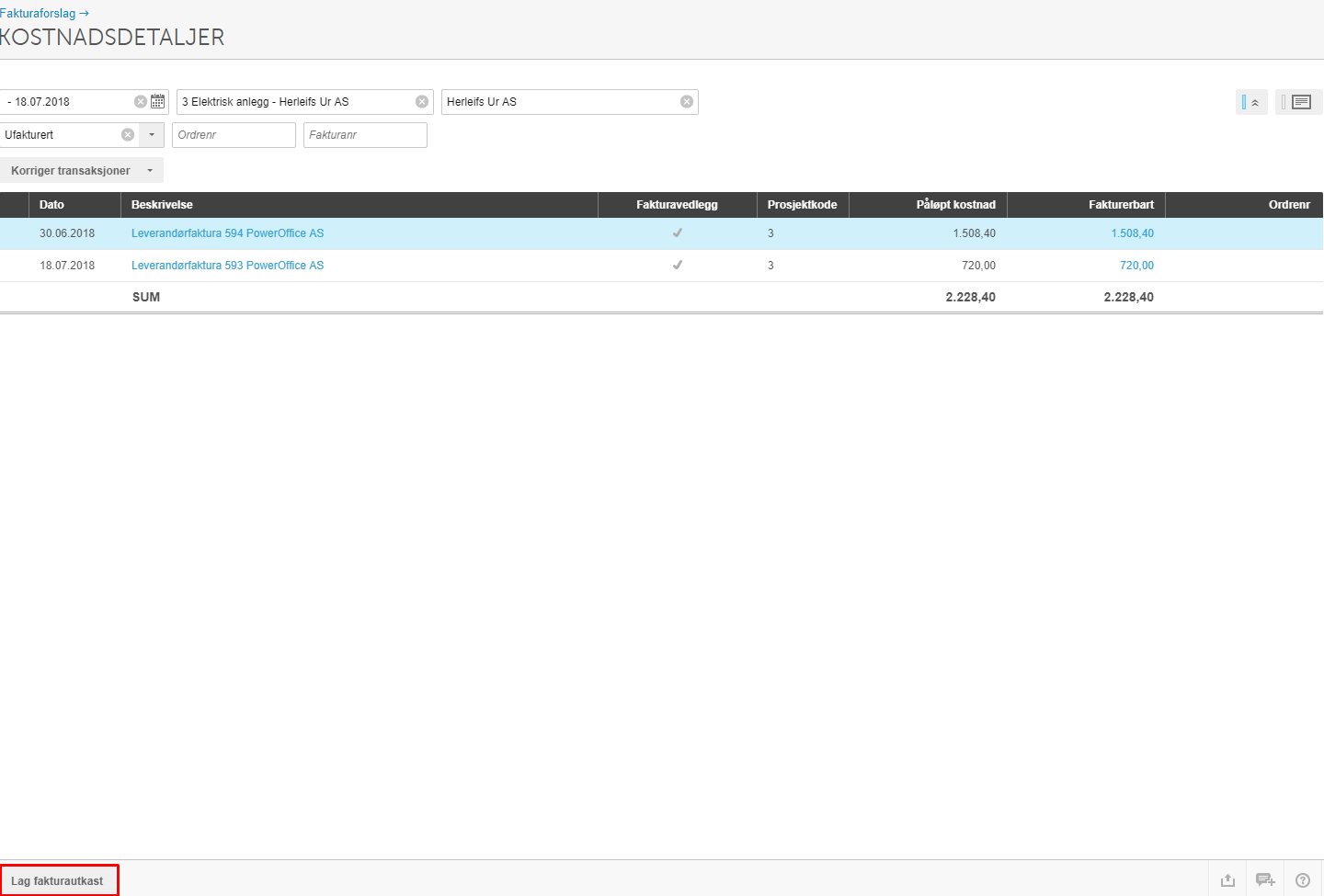The image size is (1324, 896).
Task: Open the date picker calendar icon
Action: (x=158, y=102)
